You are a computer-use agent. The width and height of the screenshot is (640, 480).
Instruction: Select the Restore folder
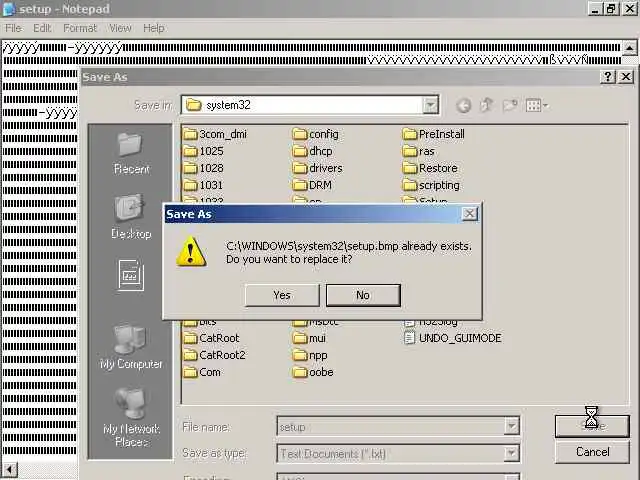[430, 168]
